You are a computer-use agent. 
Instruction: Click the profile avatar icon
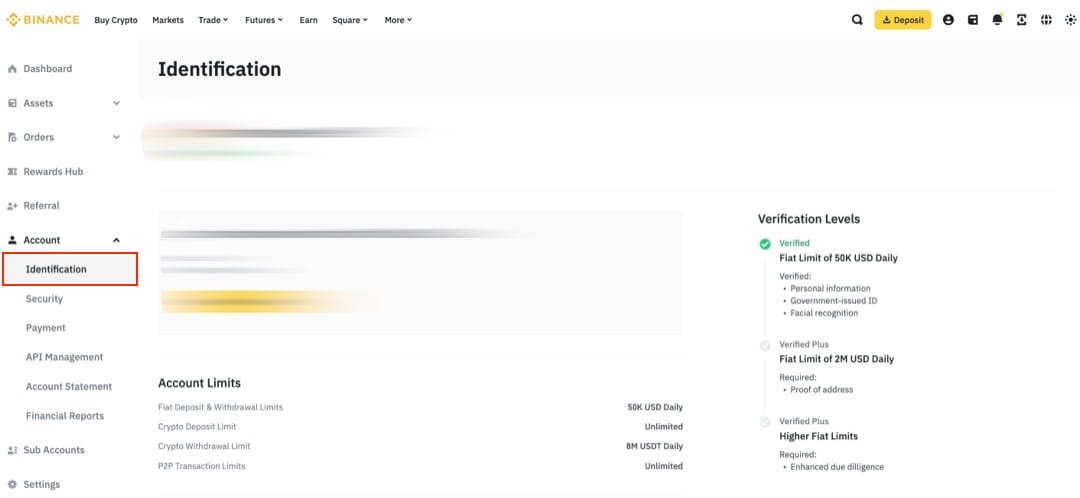pos(948,20)
